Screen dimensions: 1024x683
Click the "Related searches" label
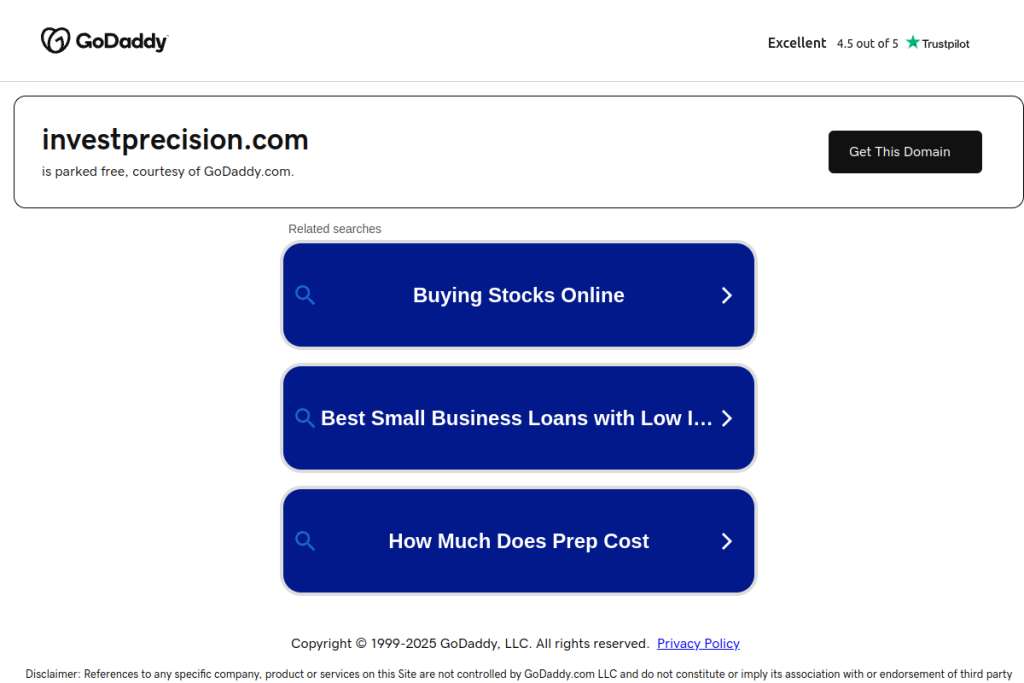coord(335,229)
